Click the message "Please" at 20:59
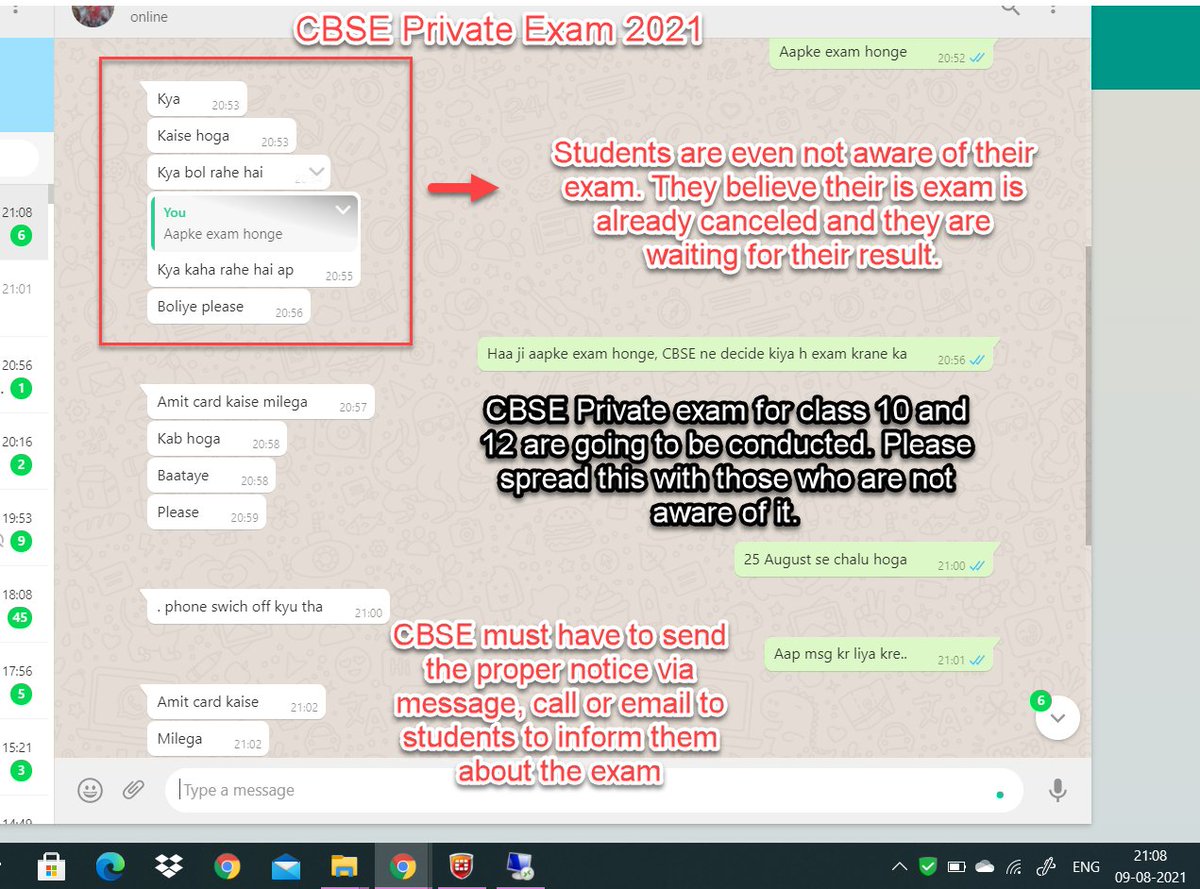Screen dimensions: 1200x889 click(x=205, y=512)
